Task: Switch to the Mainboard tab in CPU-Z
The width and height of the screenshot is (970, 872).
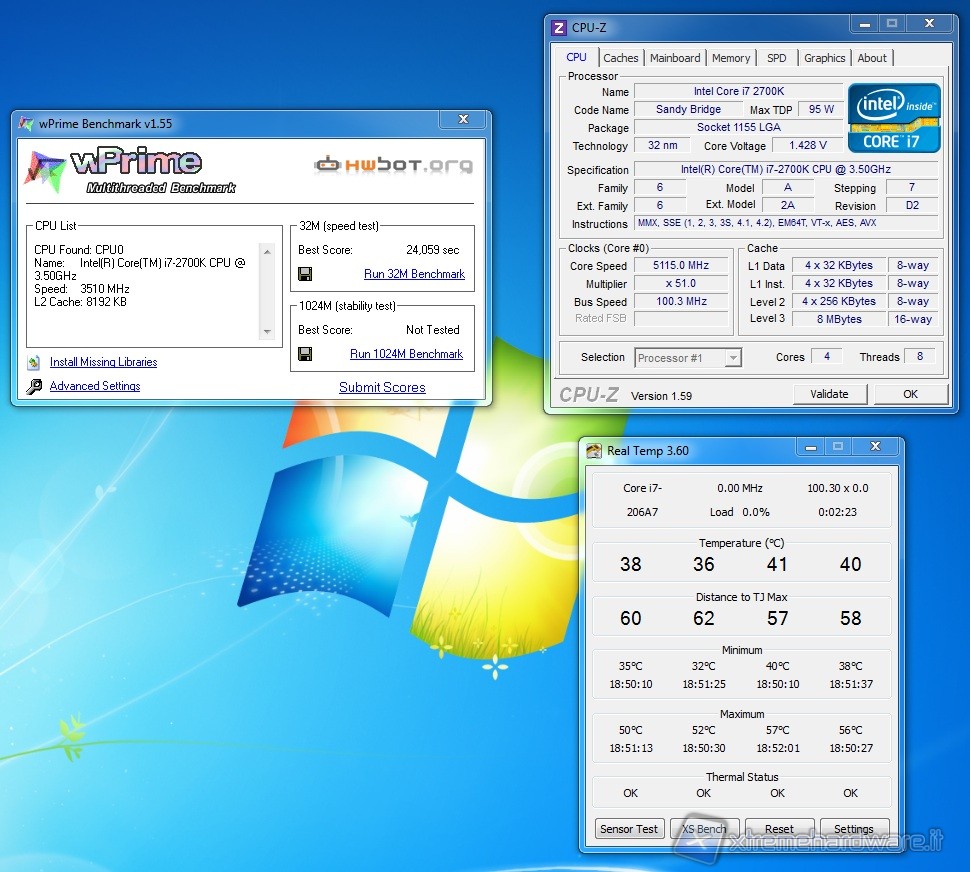Action: click(675, 58)
